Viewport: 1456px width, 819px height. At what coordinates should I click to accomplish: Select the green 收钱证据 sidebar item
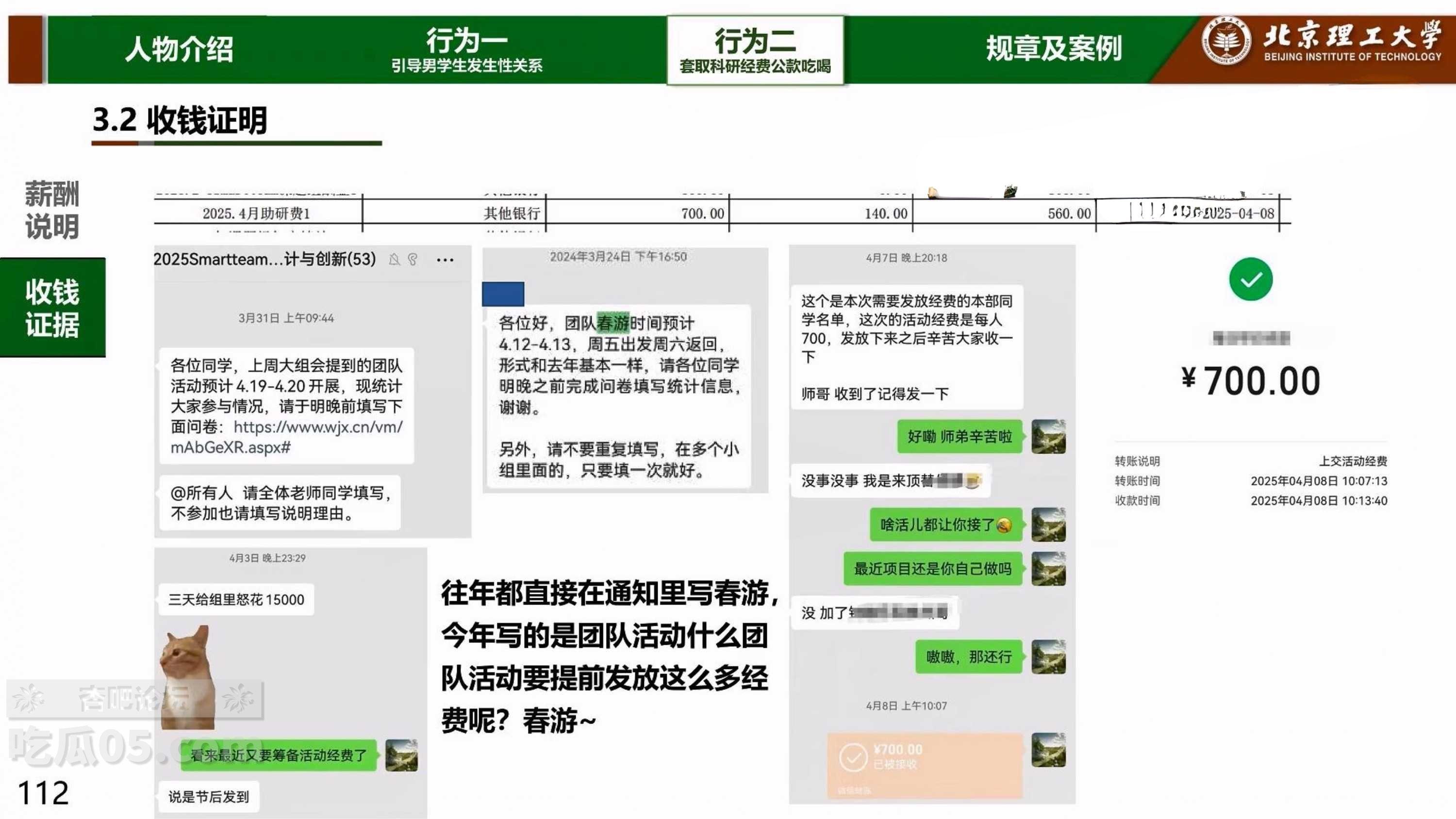(52, 308)
